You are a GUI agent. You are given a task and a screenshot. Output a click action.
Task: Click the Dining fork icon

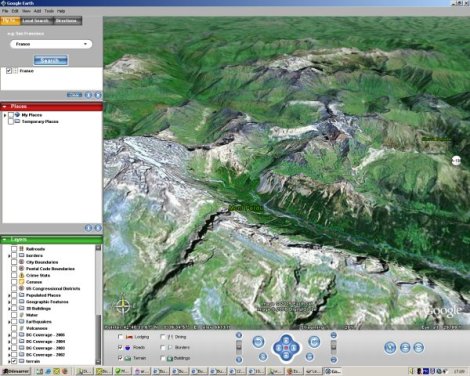[x=170, y=337]
